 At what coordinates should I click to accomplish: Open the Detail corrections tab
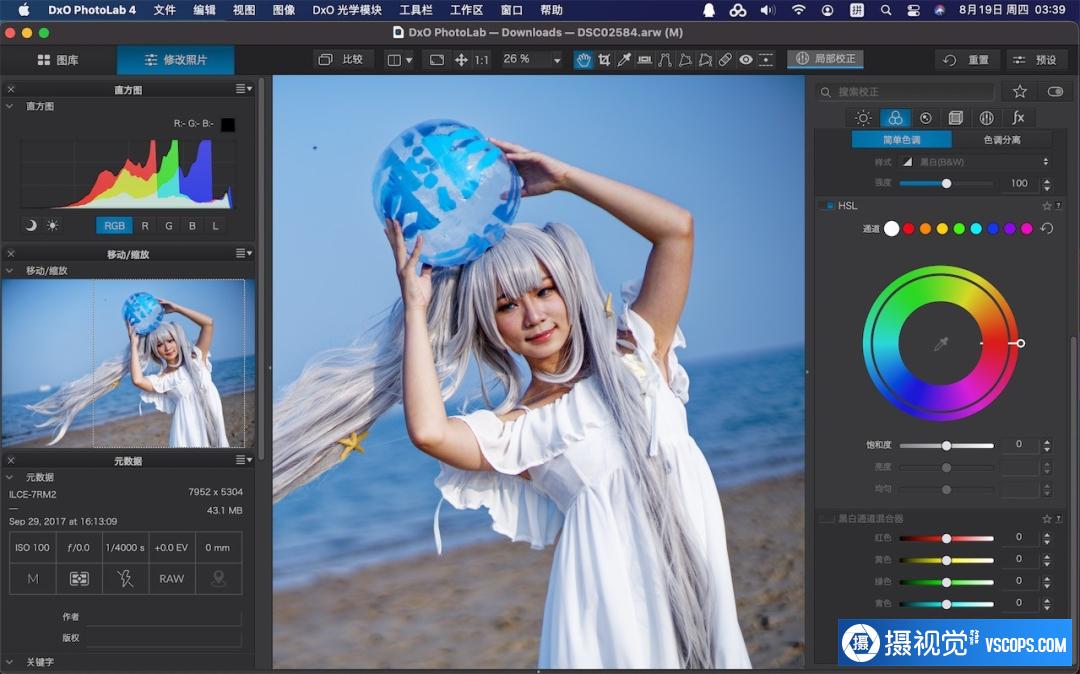[926, 118]
